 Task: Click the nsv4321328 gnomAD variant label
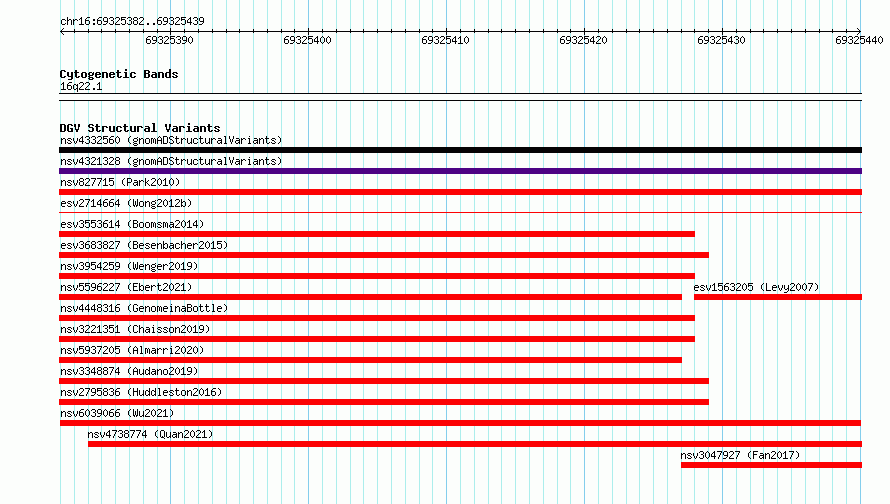[x=171, y=161]
